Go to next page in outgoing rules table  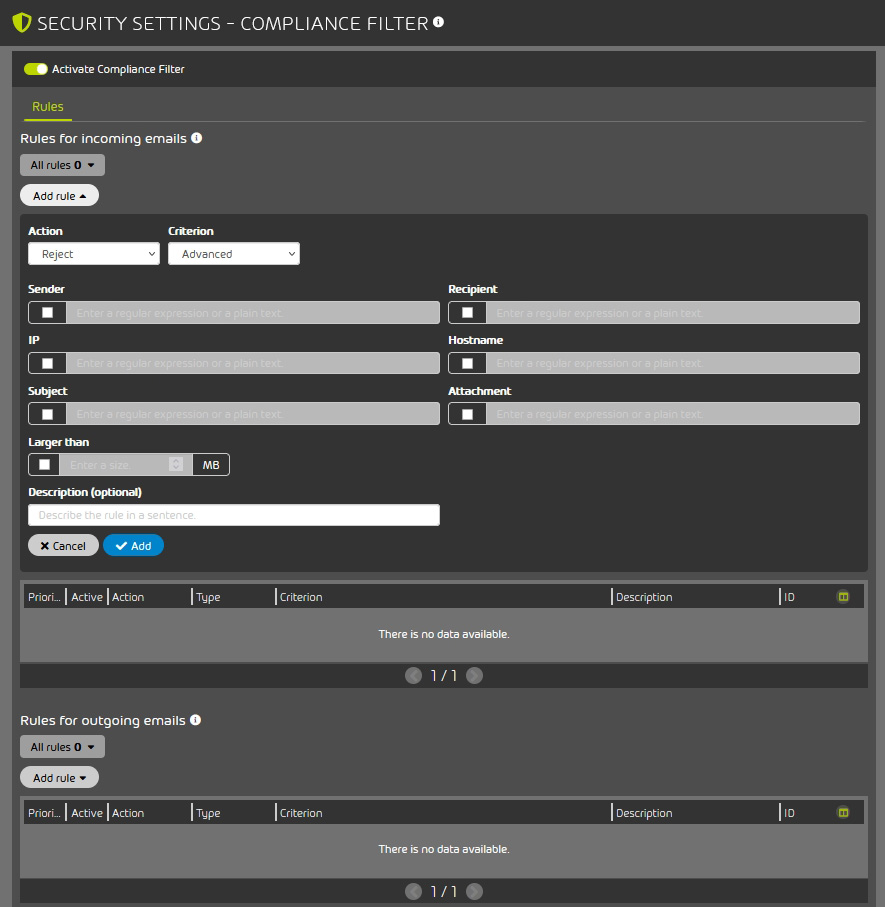click(474, 891)
